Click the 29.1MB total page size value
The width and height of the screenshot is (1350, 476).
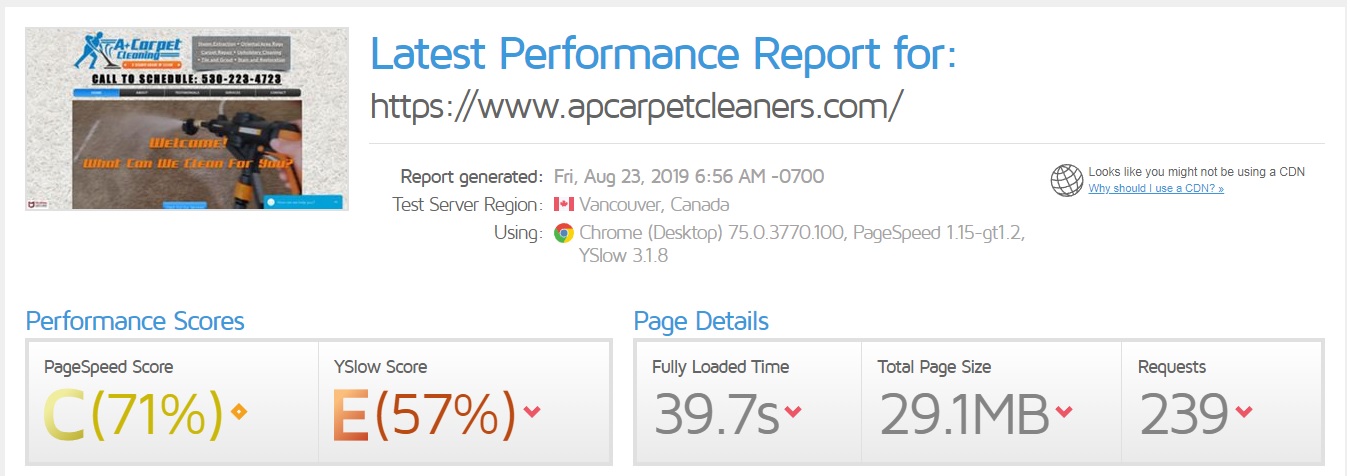[x=963, y=414]
